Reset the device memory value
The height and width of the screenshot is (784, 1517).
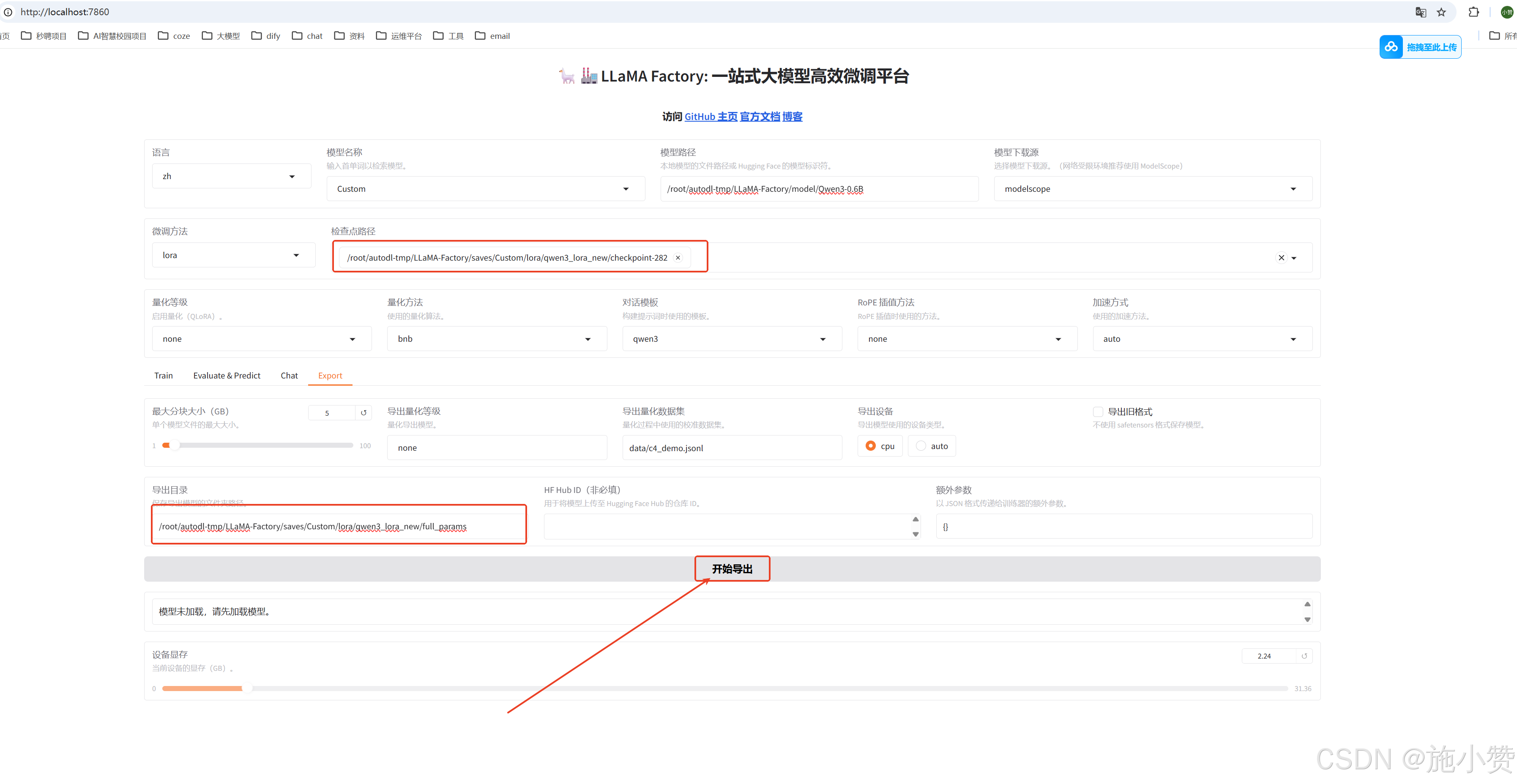pos(1304,656)
